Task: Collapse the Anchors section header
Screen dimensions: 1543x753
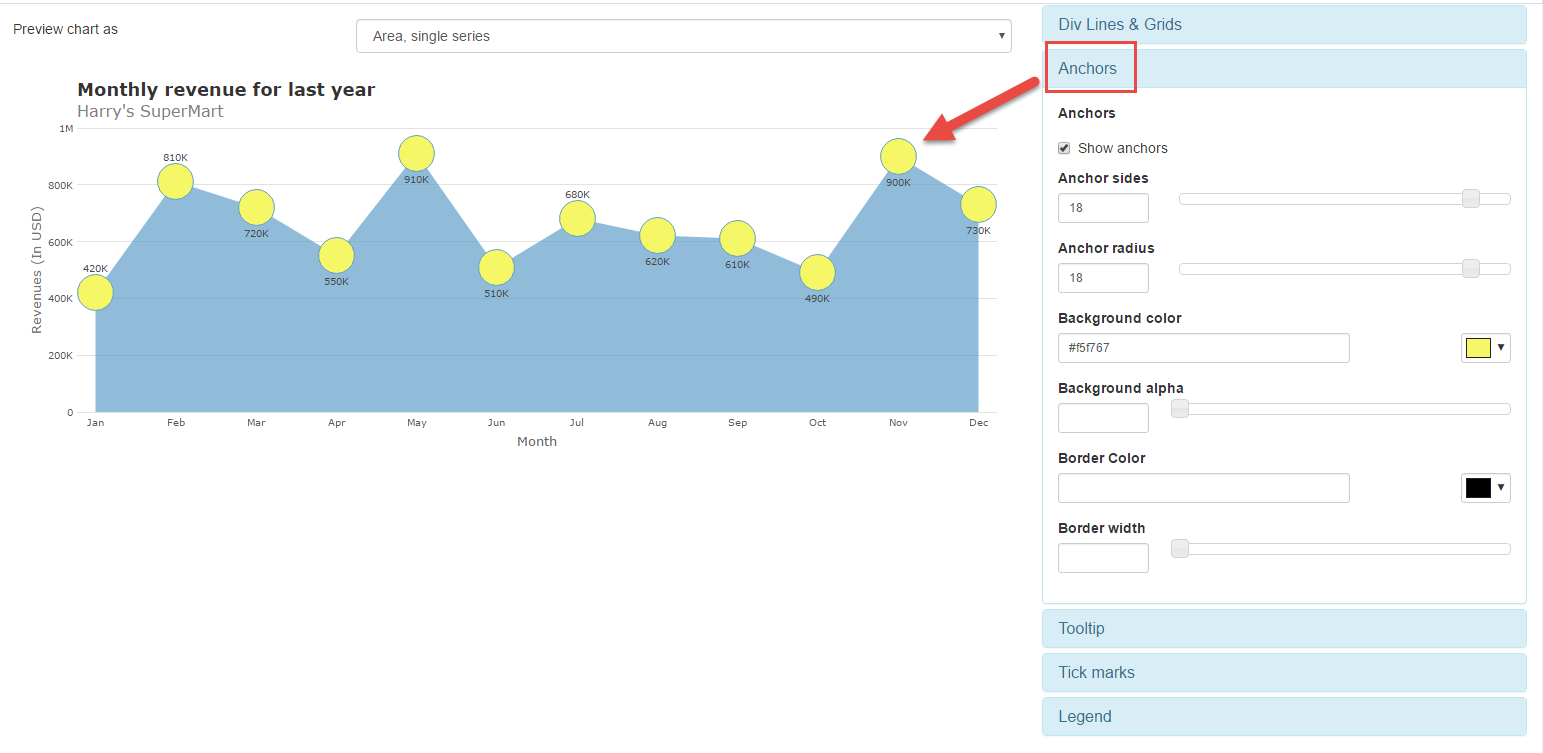Action: 1088,68
